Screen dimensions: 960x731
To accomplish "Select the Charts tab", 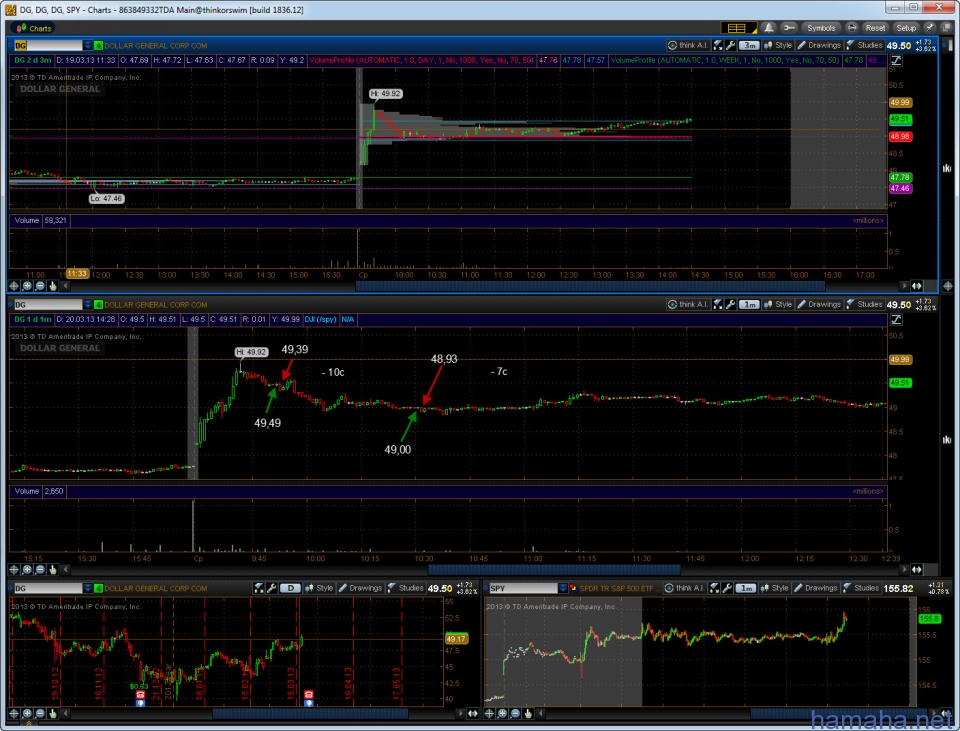I will (x=33, y=28).
